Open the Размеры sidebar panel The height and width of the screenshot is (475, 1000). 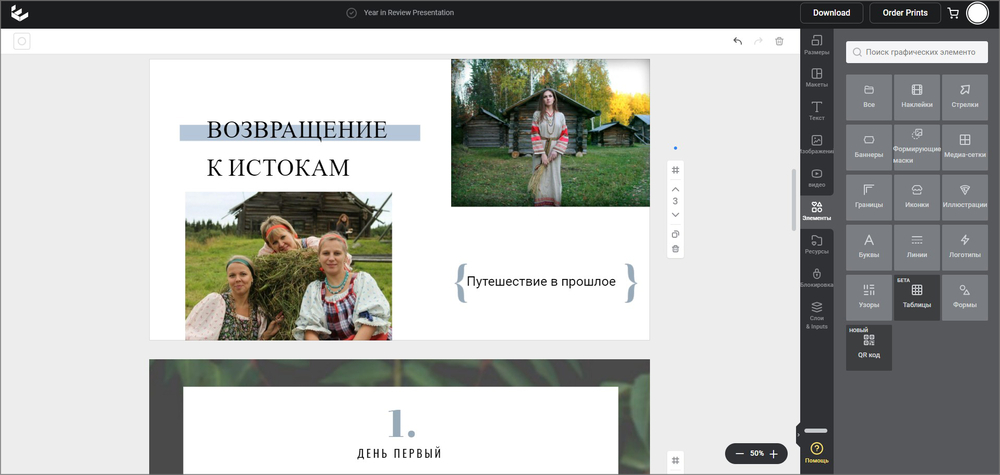(817, 45)
